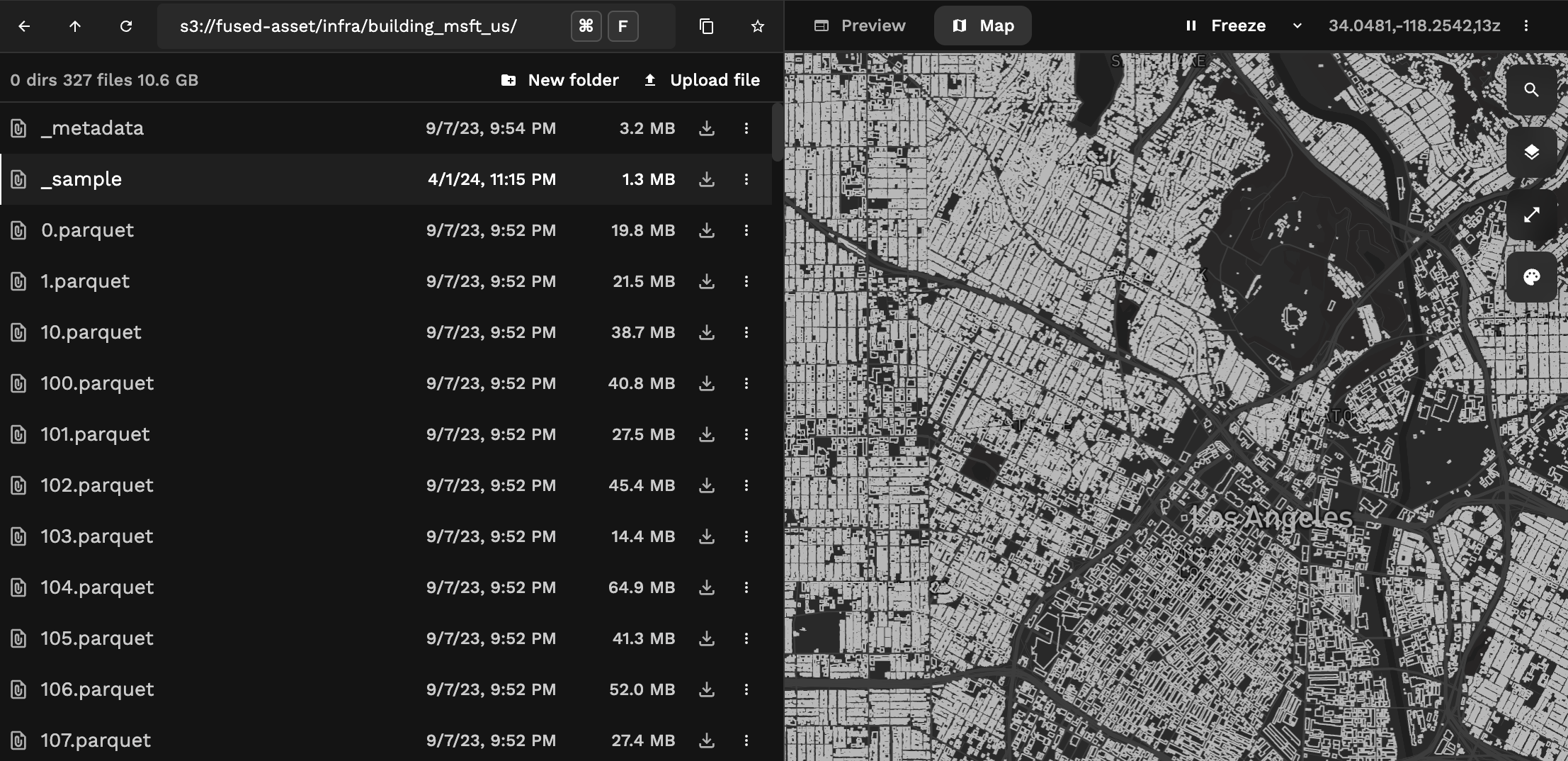This screenshot has width=1568, height=761.
Task: Navigate up one directory level
Action: [76, 26]
